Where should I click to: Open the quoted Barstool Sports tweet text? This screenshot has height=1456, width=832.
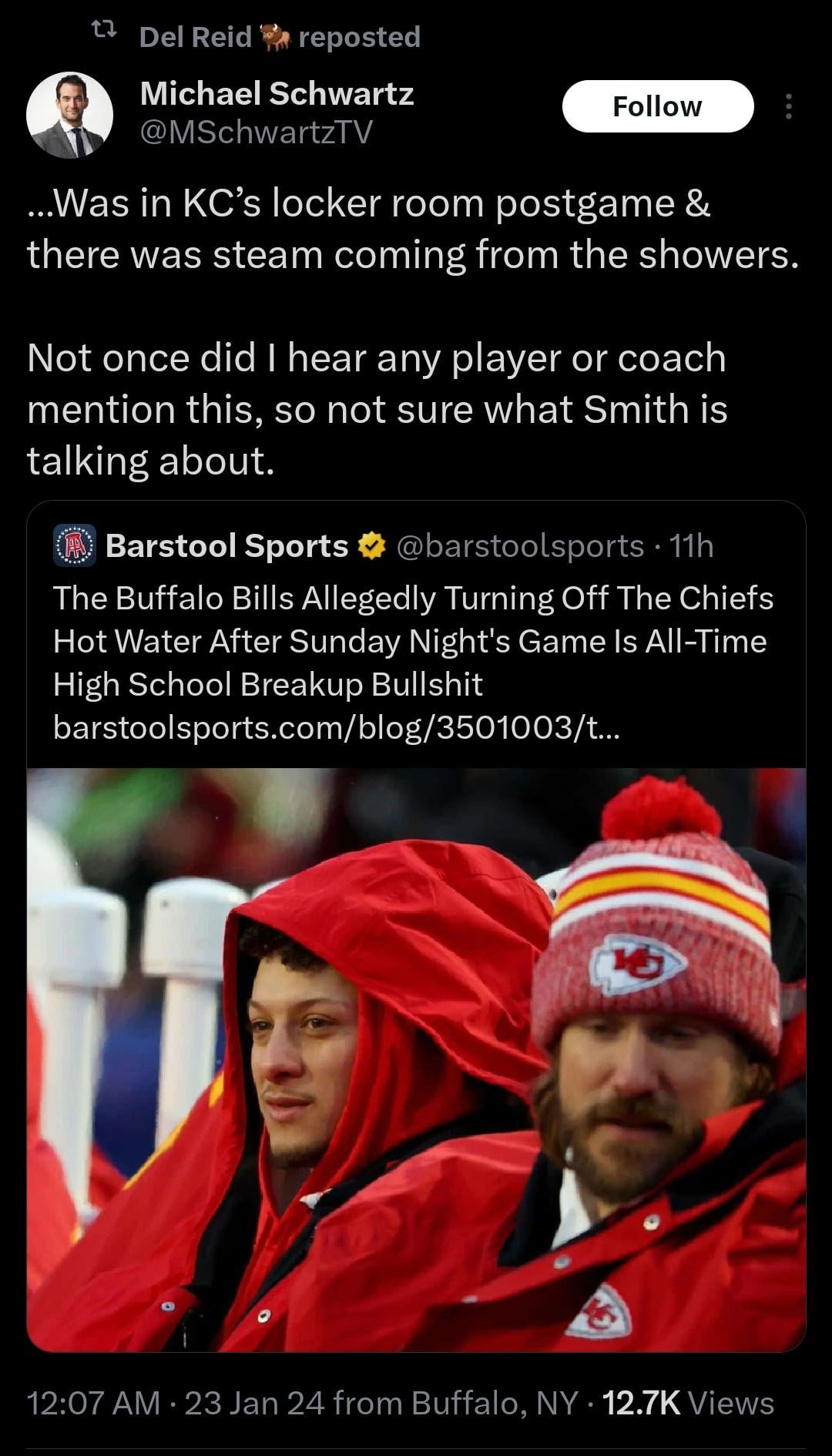[413, 641]
